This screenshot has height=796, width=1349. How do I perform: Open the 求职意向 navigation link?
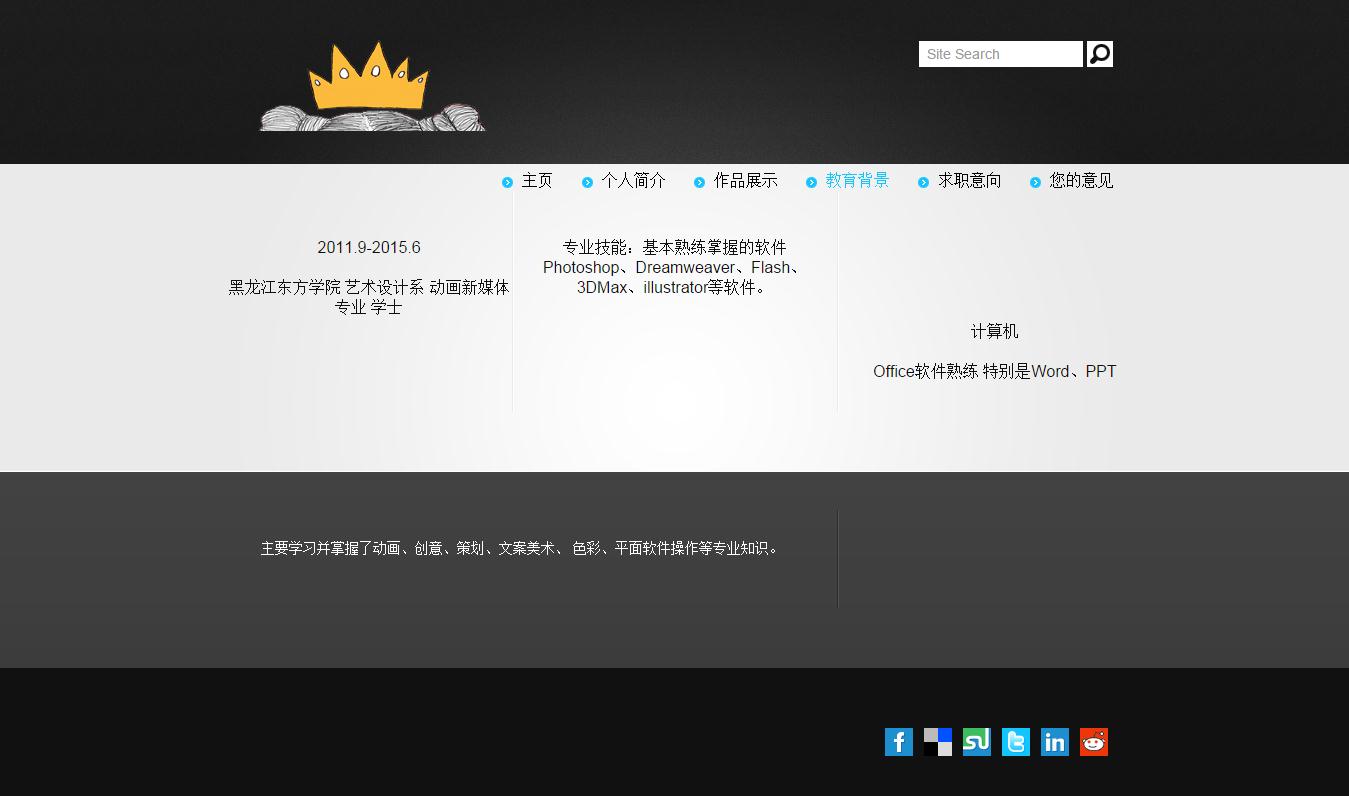[969, 181]
